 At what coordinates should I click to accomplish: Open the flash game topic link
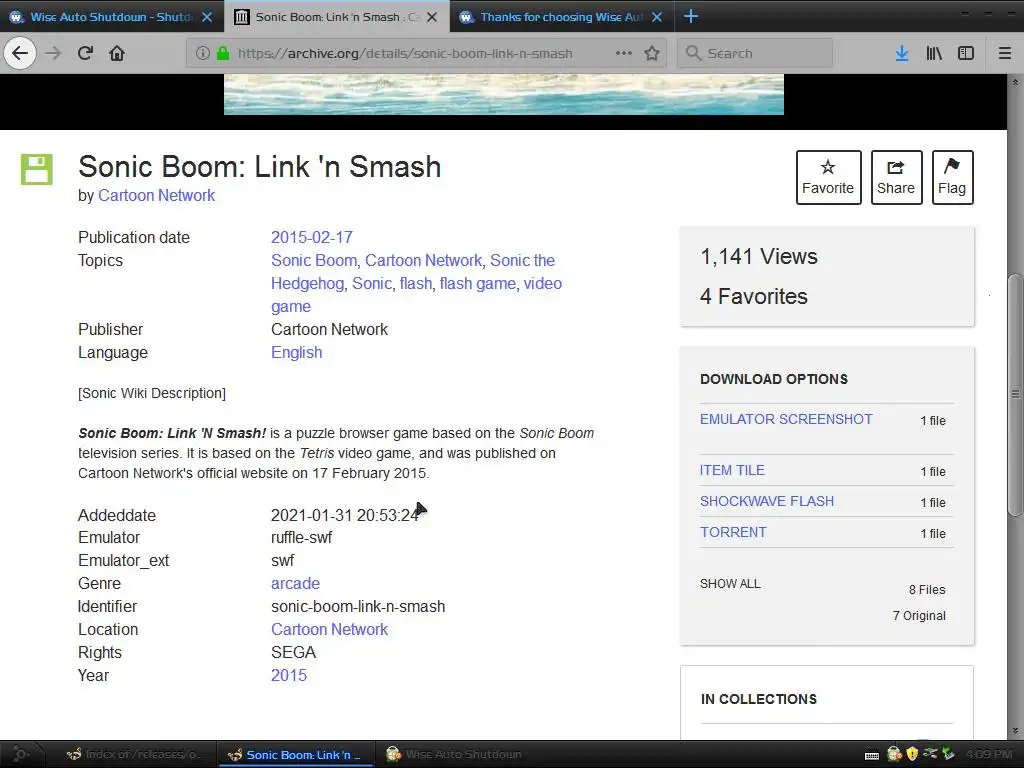click(477, 283)
